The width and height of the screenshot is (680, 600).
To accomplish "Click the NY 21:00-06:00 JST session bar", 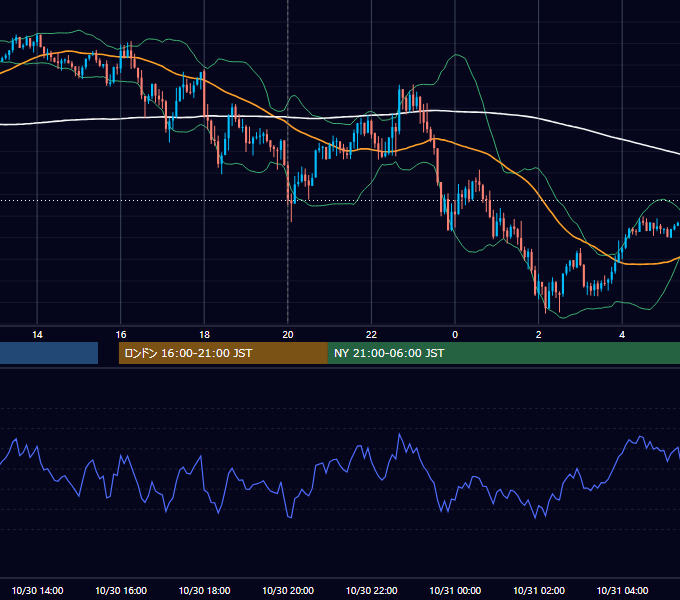I will [x=503, y=353].
